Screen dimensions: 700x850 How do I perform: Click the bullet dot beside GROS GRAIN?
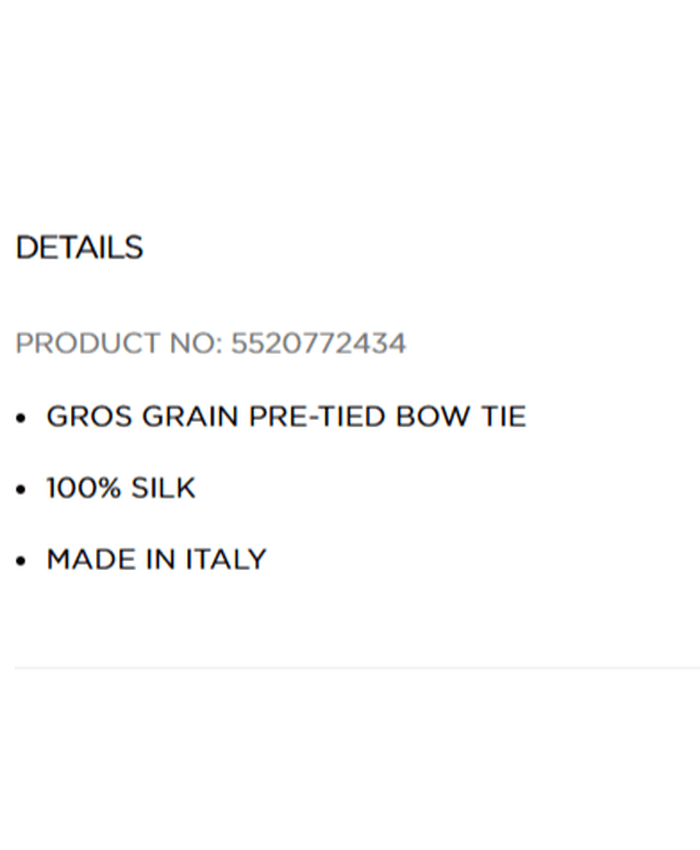21,418
